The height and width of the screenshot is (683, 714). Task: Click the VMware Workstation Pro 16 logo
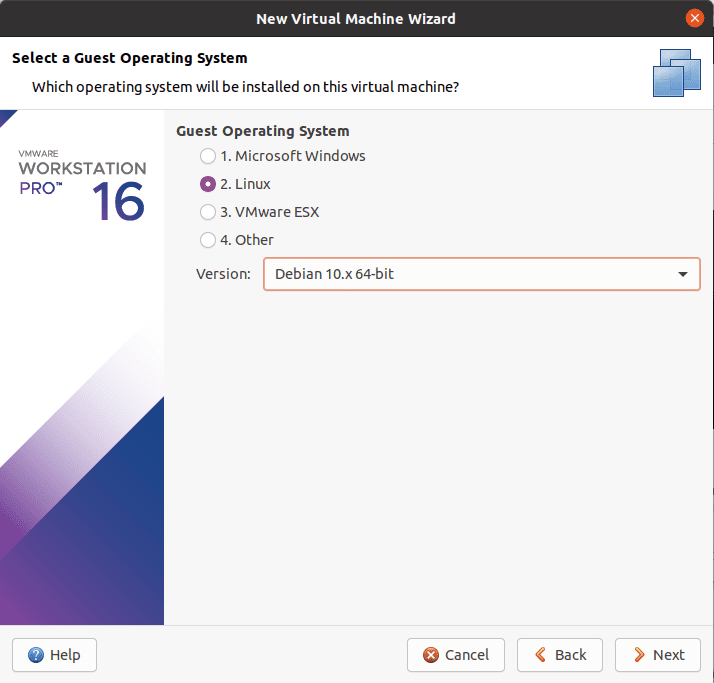click(x=82, y=185)
